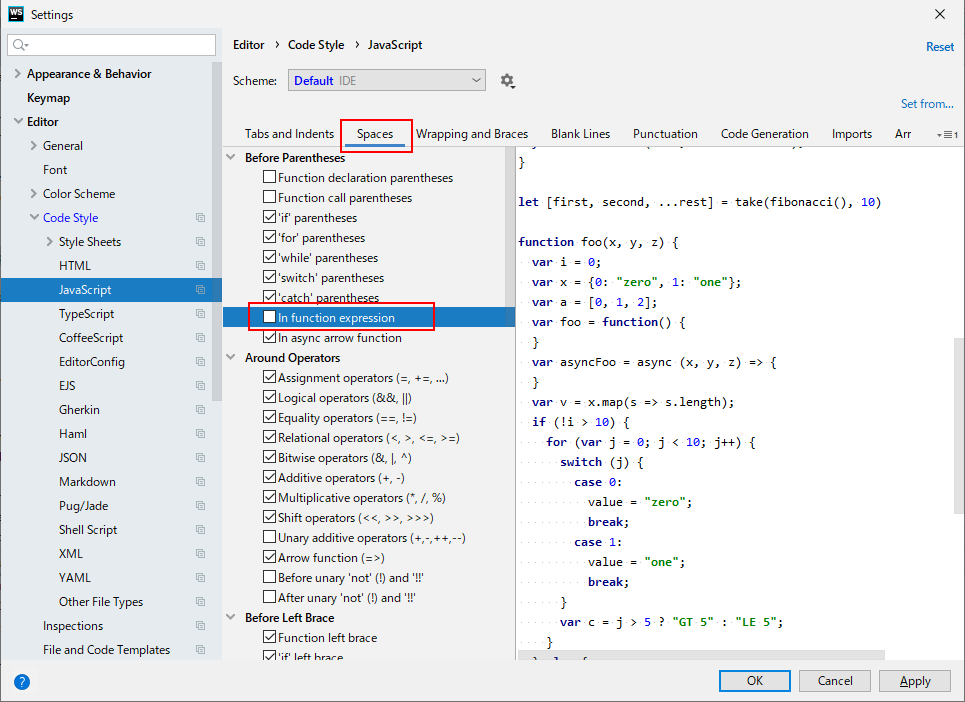Click the WebStorm logo in title bar

[15, 14]
